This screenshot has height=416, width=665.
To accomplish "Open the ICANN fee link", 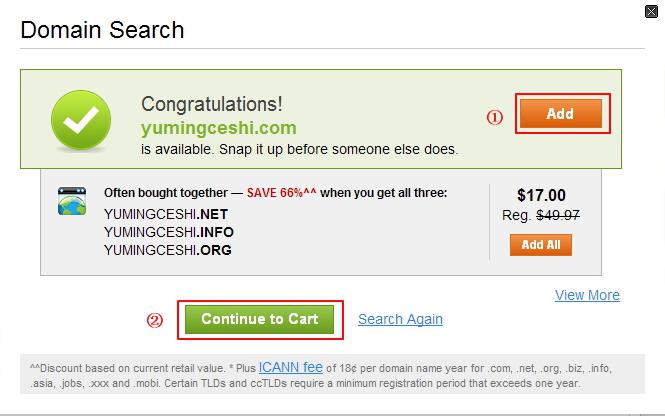I will click(291, 367).
